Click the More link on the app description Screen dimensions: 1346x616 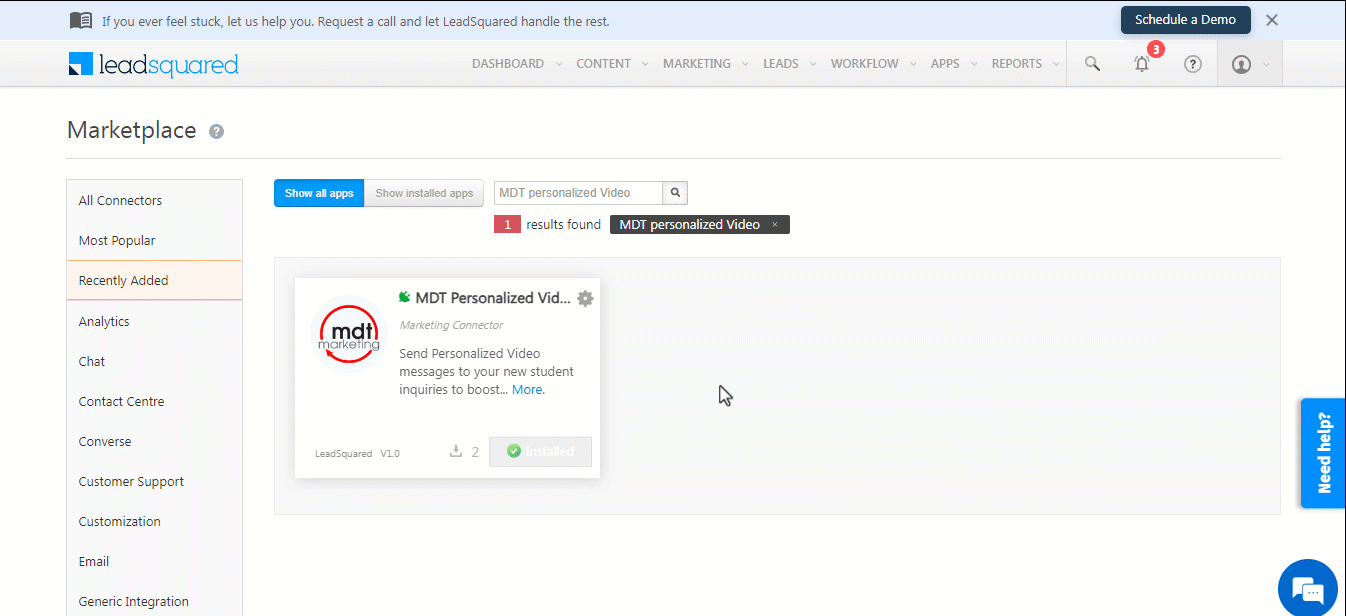click(x=527, y=389)
